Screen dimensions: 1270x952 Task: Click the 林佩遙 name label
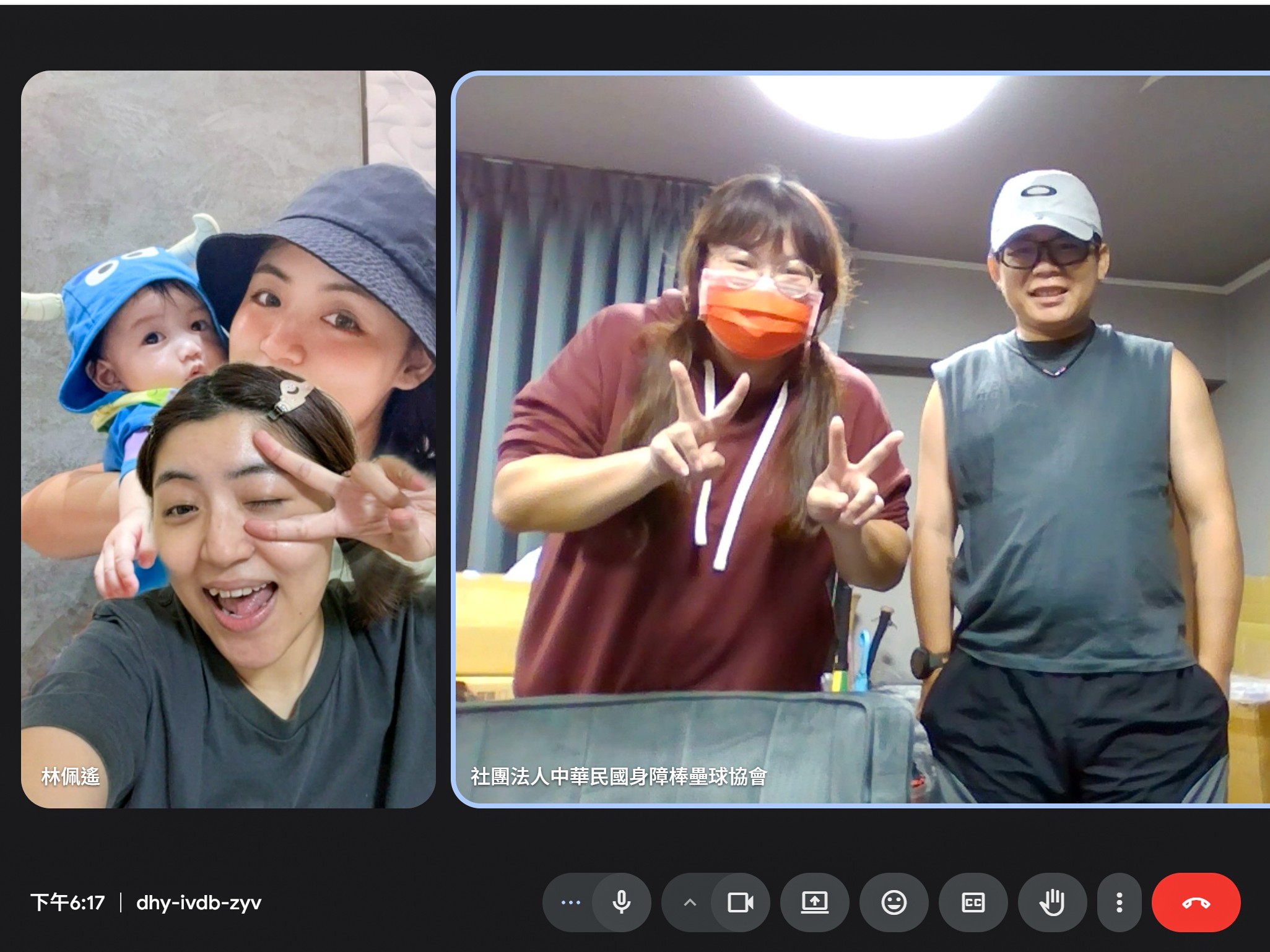pos(70,776)
